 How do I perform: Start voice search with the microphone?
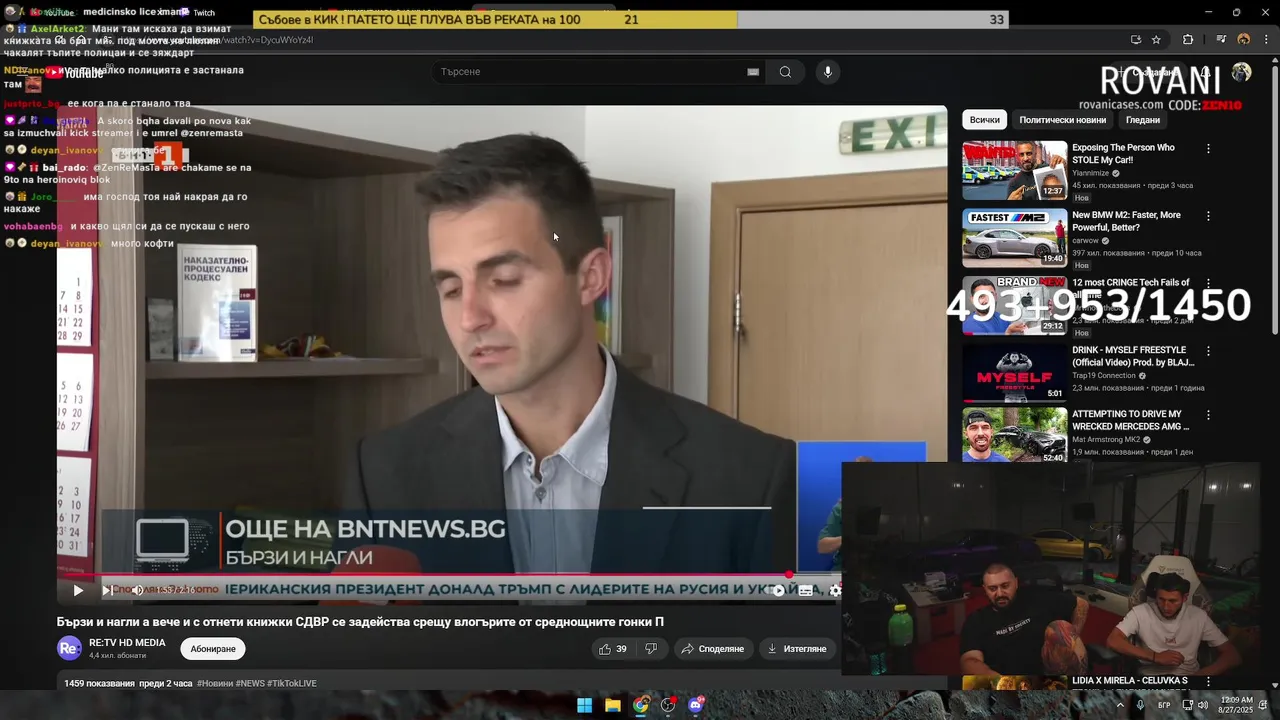pyautogui.click(x=827, y=72)
